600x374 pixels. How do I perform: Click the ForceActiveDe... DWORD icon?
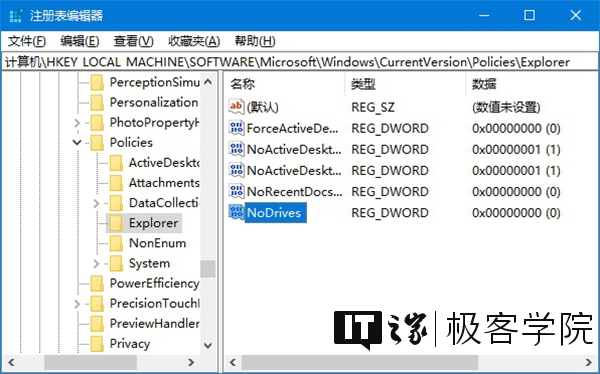(x=236, y=128)
